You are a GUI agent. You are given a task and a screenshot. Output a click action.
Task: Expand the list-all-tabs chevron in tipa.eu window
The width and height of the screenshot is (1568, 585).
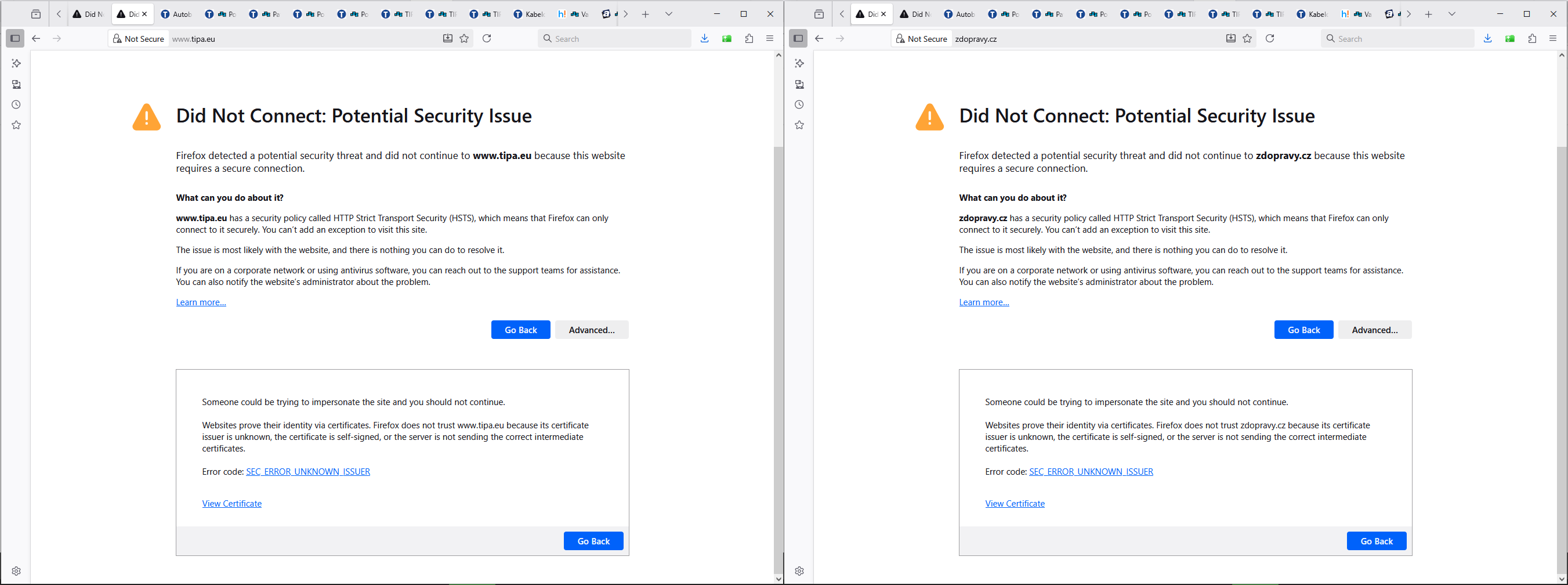pos(668,14)
